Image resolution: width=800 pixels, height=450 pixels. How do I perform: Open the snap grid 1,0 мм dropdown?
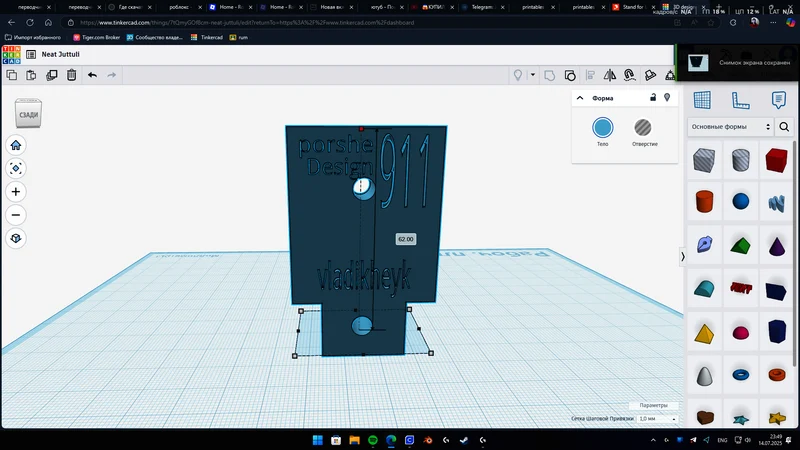[657, 419]
